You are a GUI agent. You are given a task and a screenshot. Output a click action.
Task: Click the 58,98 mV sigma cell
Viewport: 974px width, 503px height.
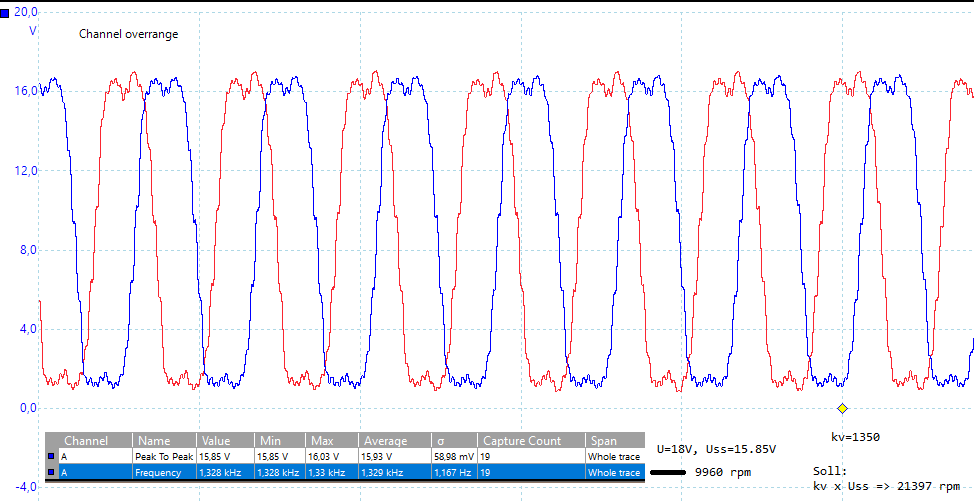coord(455,456)
